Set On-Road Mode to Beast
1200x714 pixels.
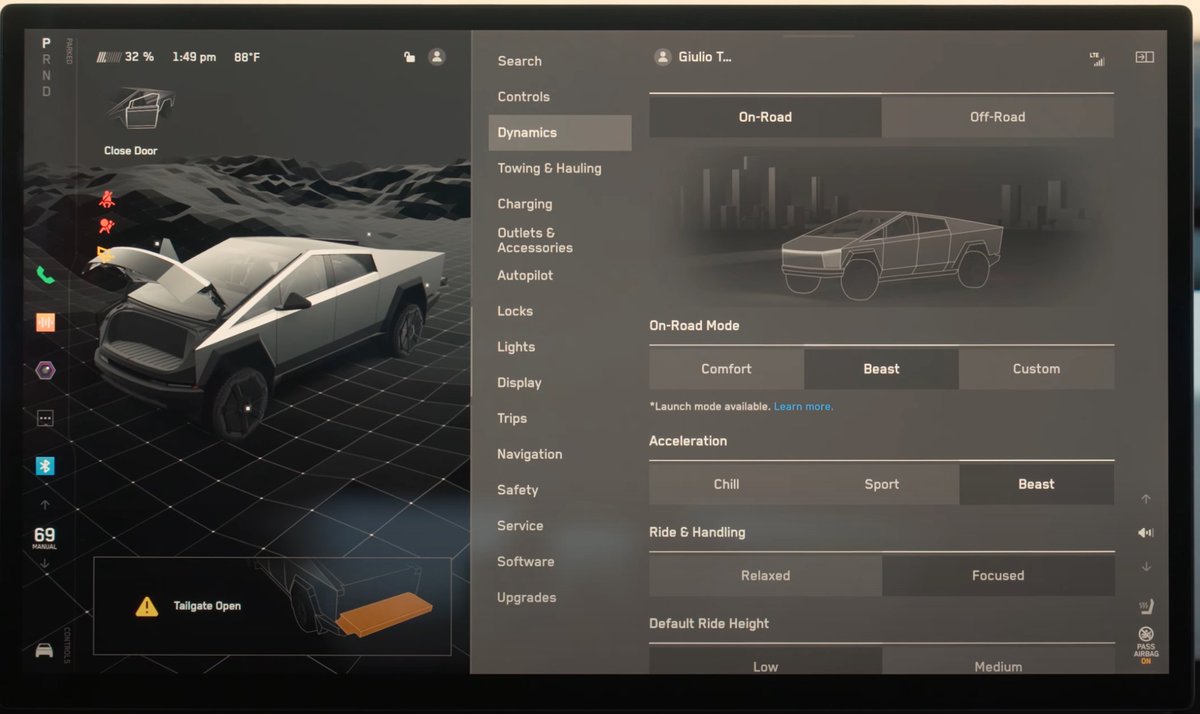coord(882,369)
